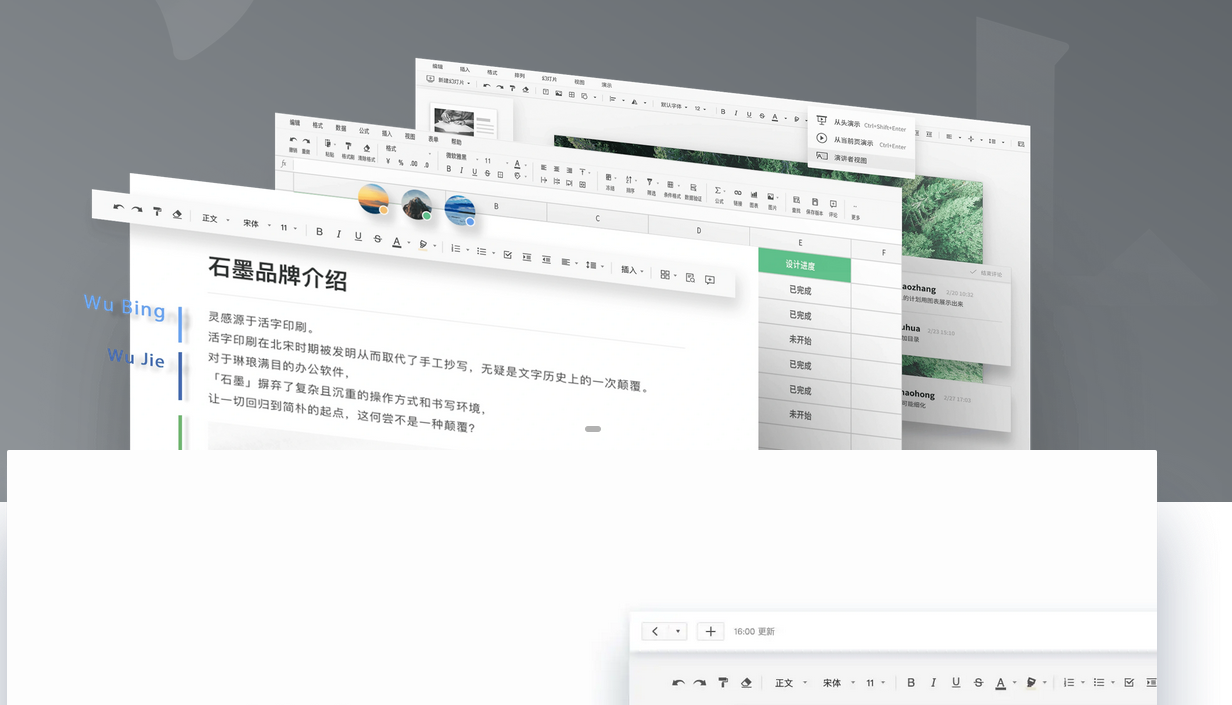
Task: Click the 设计进度 header cell
Action: coord(804,264)
